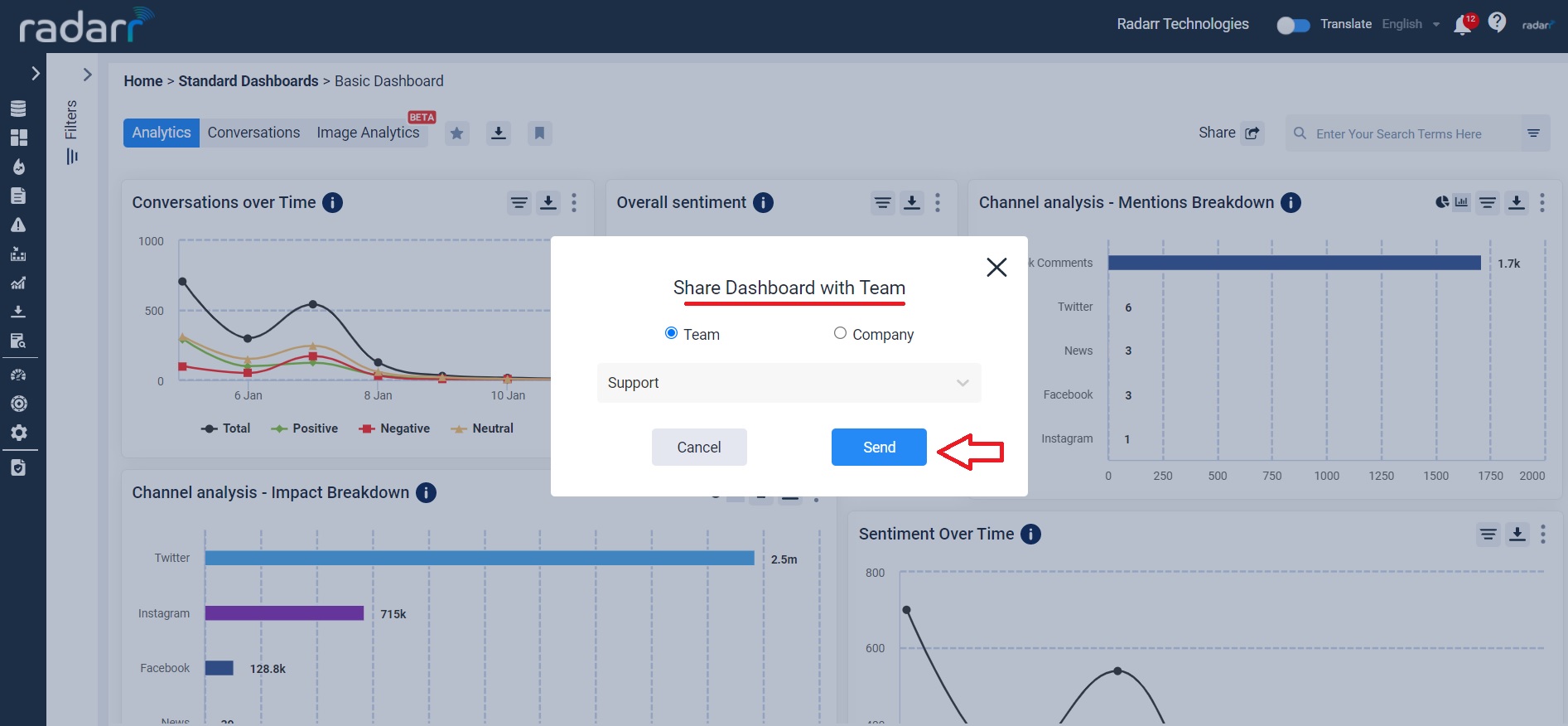Open the Support team dropdown
1568x726 pixels.
pyautogui.click(x=789, y=383)
